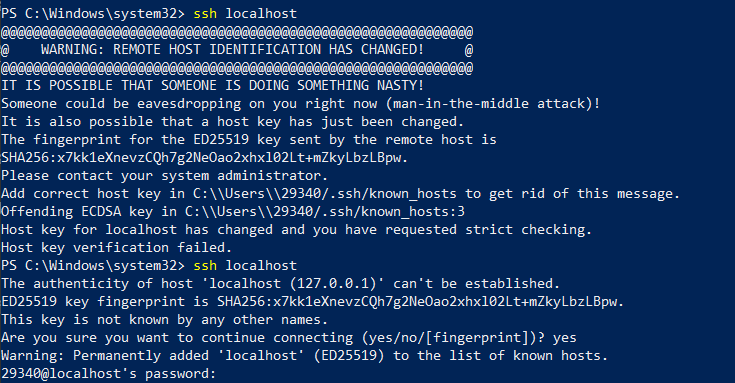Click the second 'PS C:\Windows\system32>' prompt
Image resolution: width=735 pixels, height=383 pixels.
93,266
